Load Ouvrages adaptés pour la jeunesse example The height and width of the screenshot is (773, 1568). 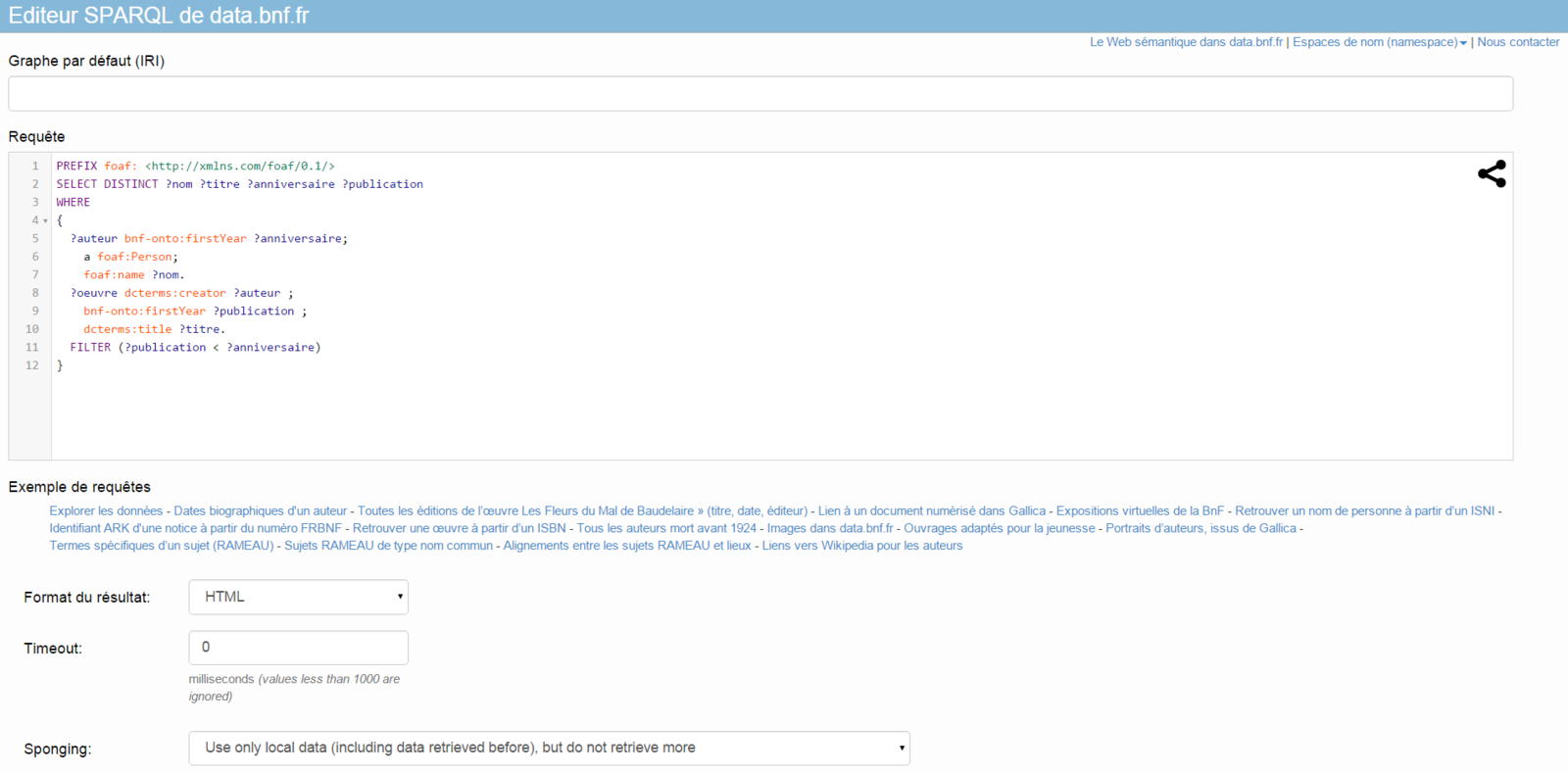point(1000,528)
